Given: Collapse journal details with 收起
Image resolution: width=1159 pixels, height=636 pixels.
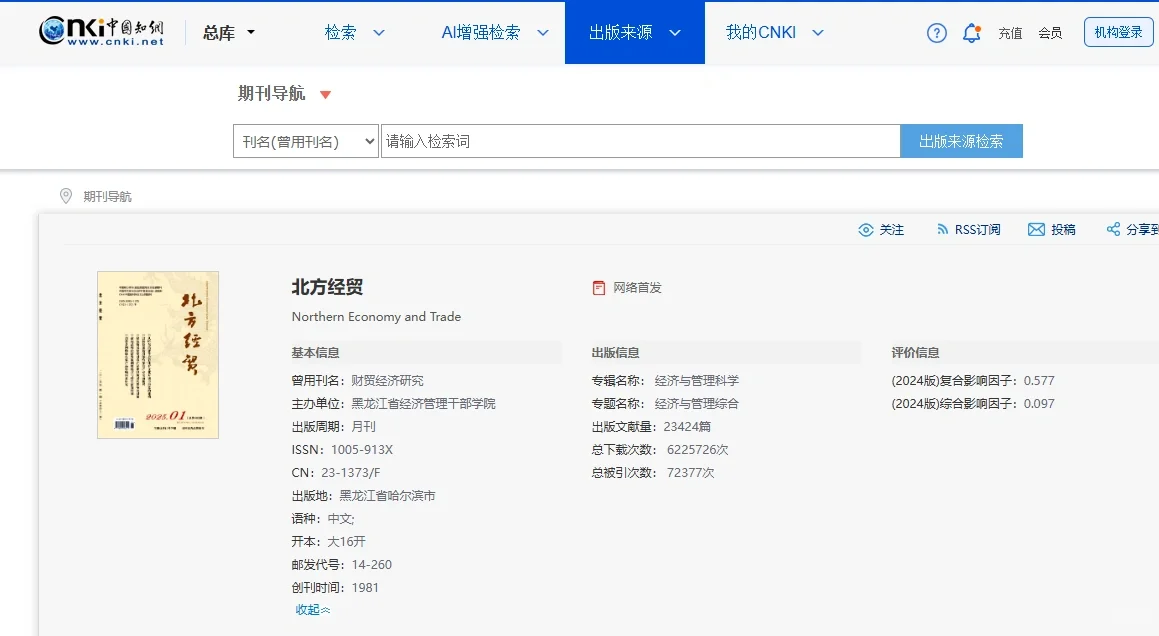Looking at the screenshot, I should click(x=312, y=609).
